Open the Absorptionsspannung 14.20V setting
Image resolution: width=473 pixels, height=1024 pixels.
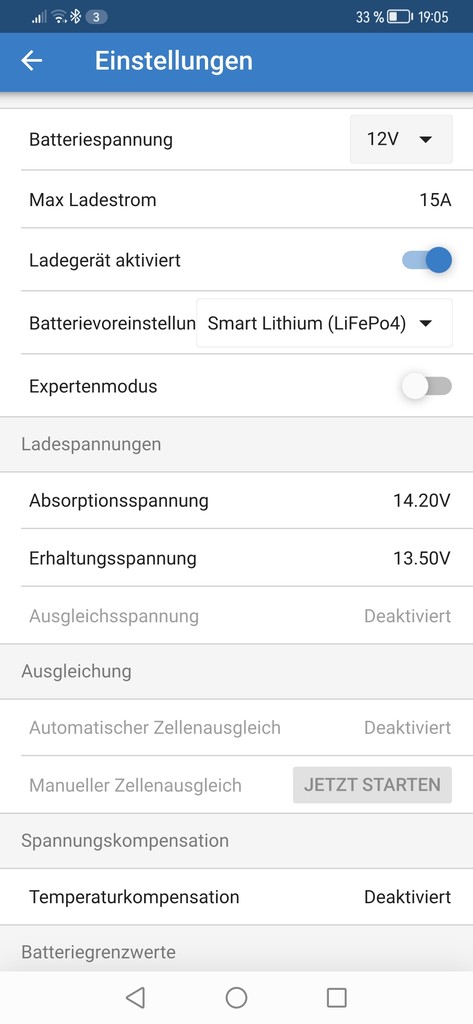(236, 501)
